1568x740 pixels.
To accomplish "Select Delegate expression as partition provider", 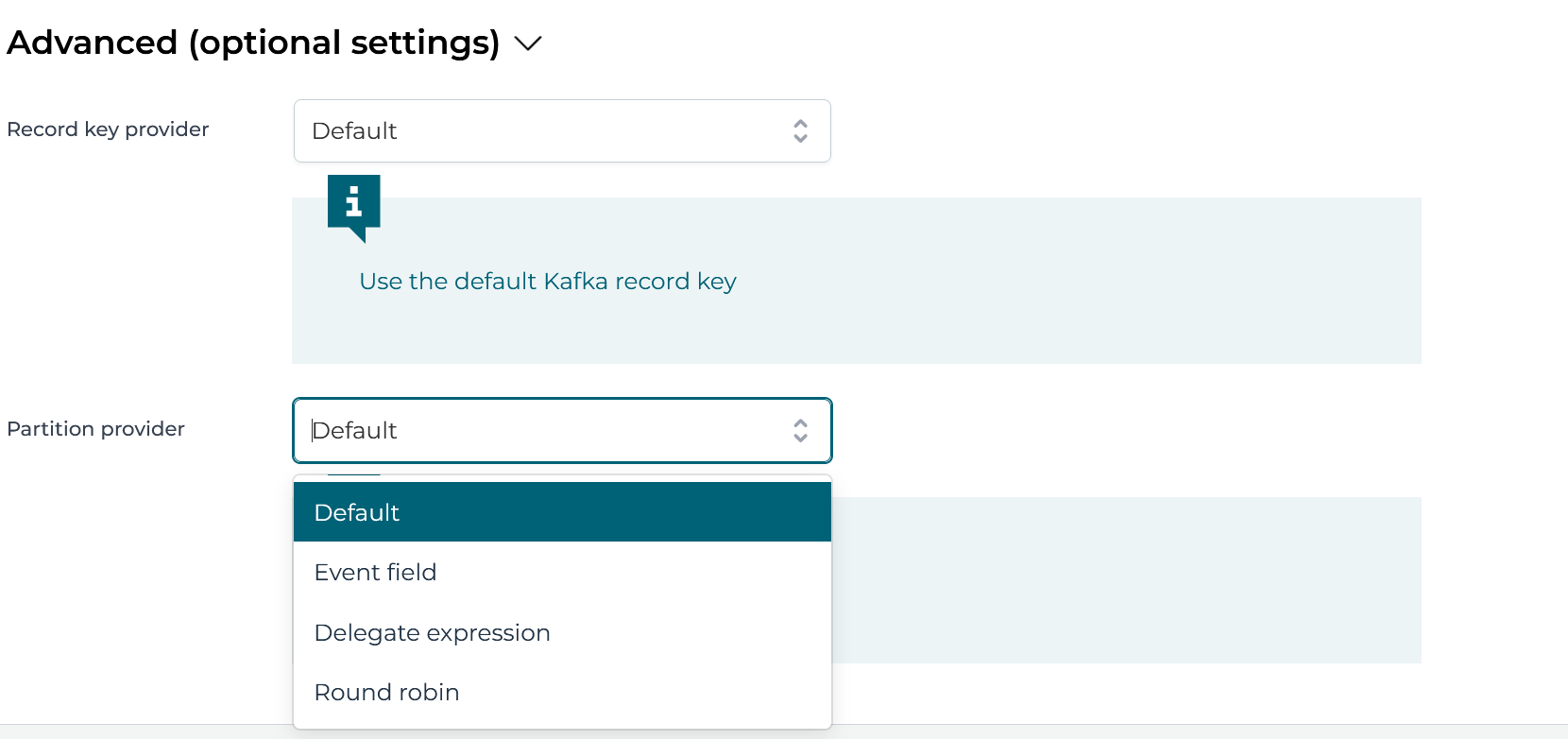I will 562,632.
